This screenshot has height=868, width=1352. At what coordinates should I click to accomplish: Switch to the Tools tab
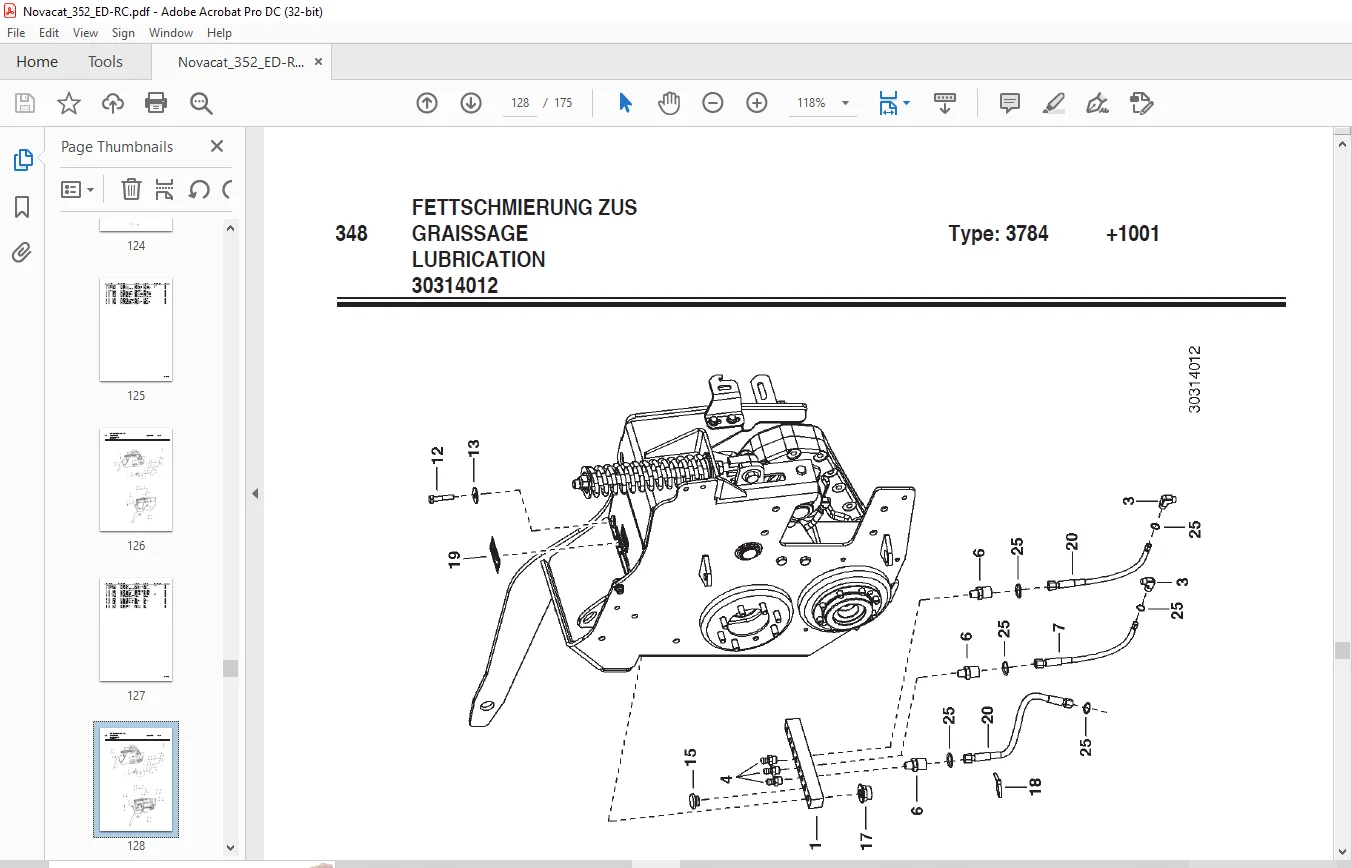105,62
